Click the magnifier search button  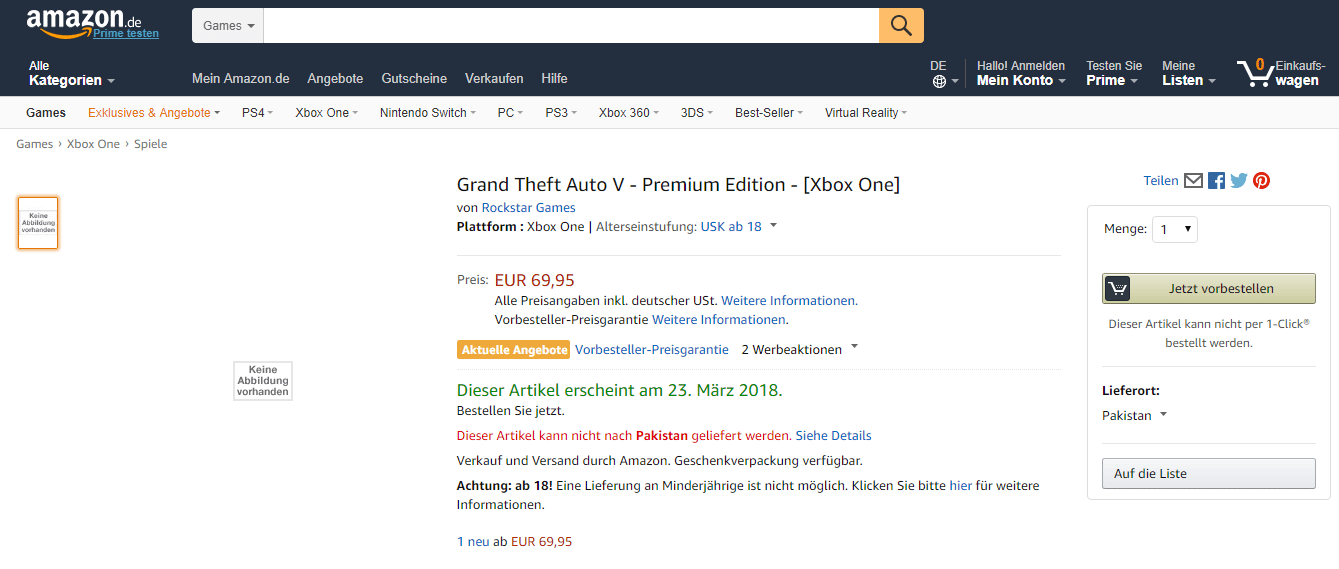click(x=901, y=25)
